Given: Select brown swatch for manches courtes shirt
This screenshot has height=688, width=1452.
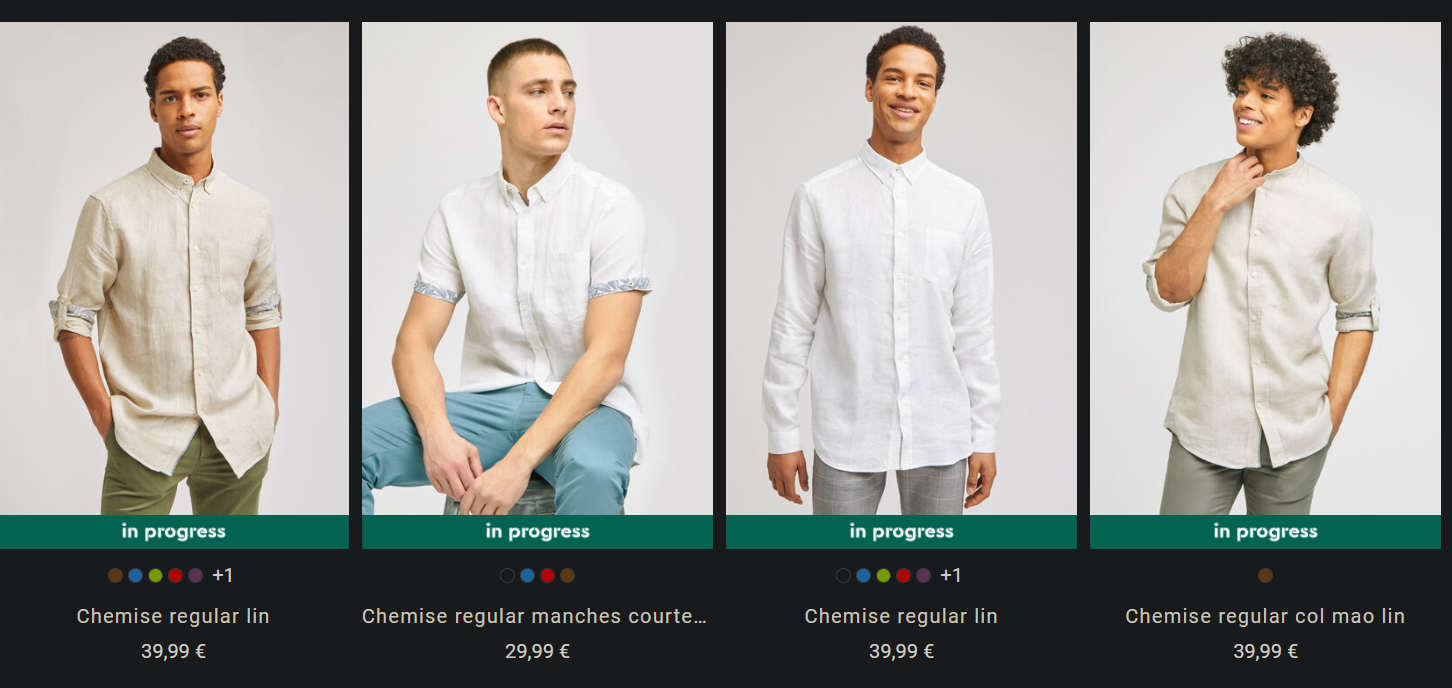Looking at the screenshot, I should pos(567,575).
